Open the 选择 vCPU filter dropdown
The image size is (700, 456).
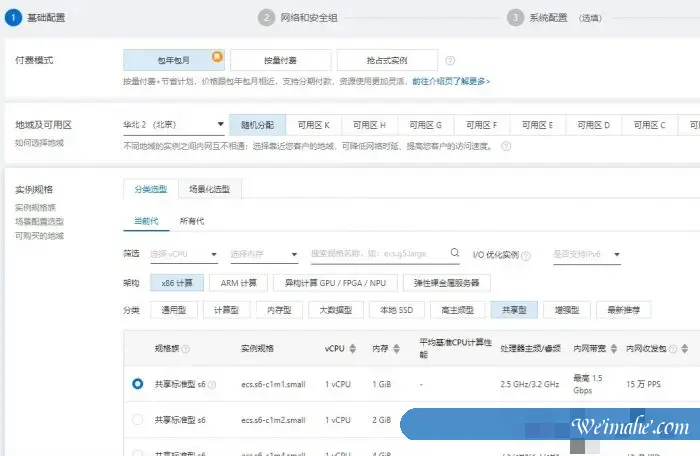(184, 254)
